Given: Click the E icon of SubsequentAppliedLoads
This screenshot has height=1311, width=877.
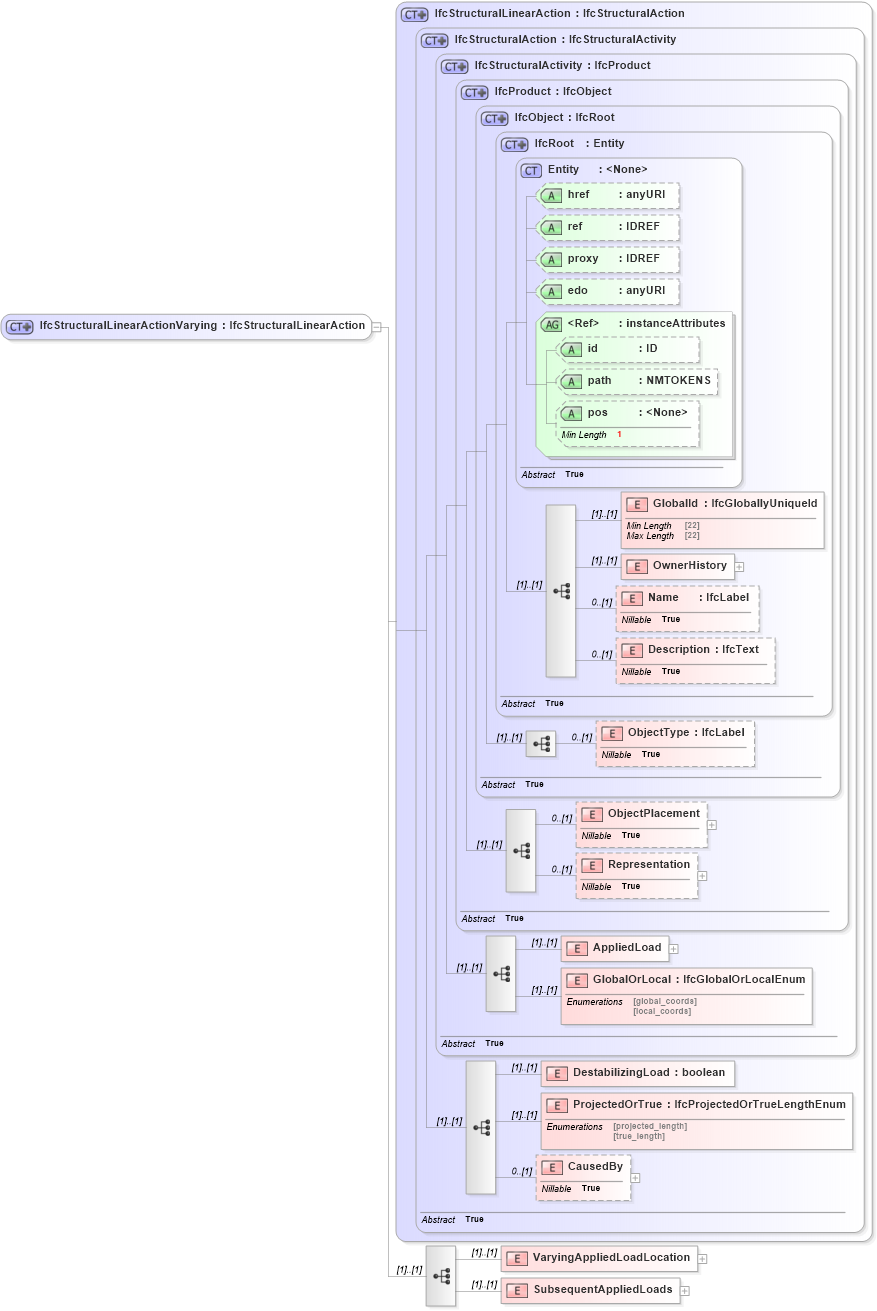Looking at the screenshot, I should 517,1290.
